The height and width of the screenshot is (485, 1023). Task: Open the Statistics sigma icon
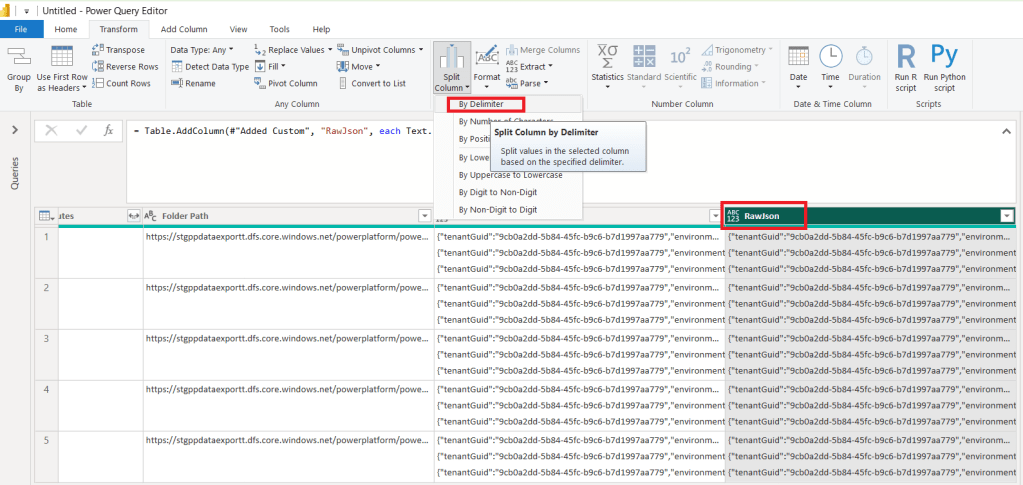tap(607, 56)
